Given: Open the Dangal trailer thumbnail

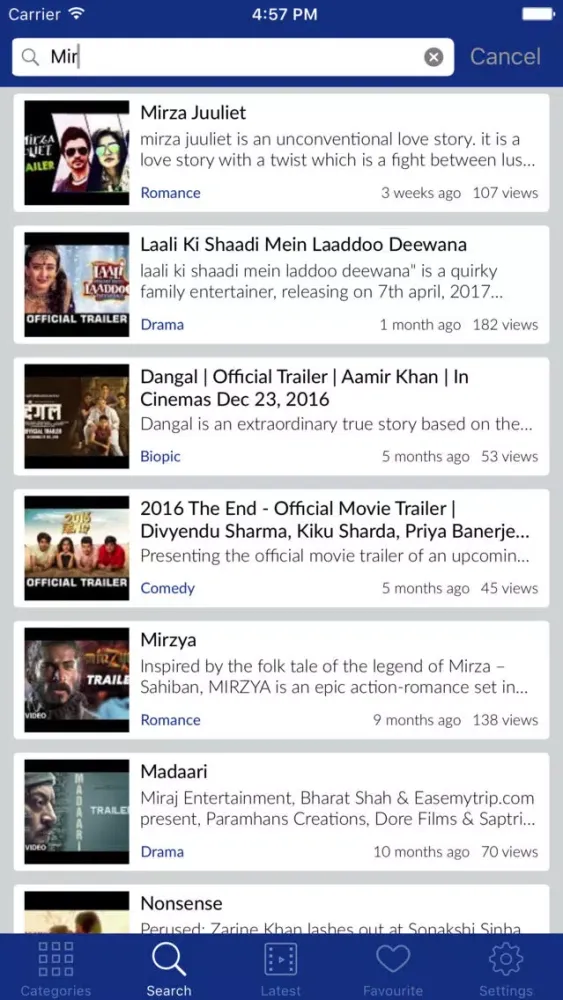Looking at the screenshot, I should 77,416.
